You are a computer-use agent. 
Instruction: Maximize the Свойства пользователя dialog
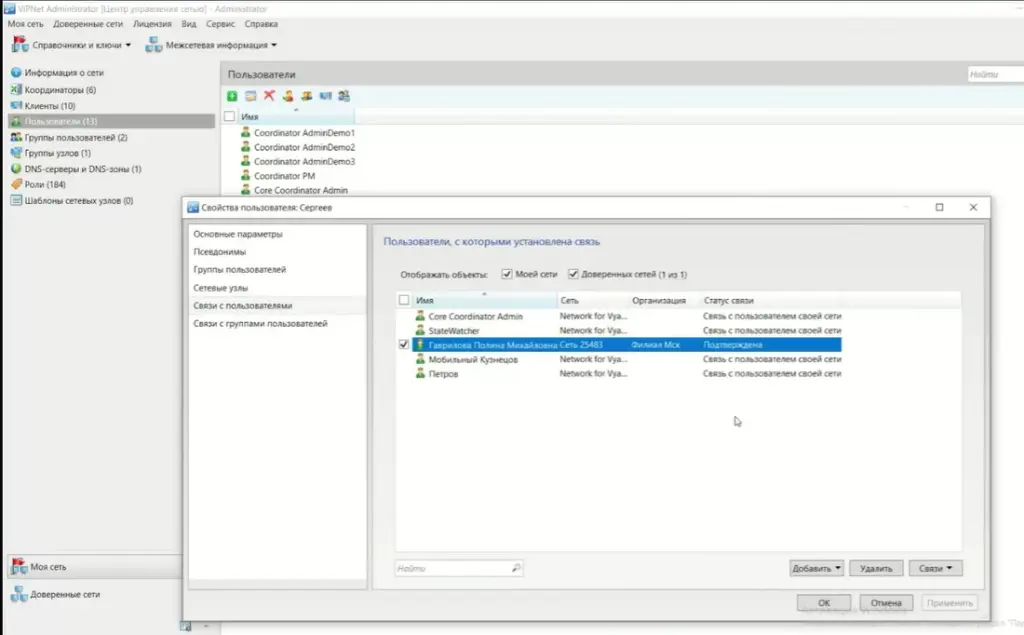click(939, 207)
